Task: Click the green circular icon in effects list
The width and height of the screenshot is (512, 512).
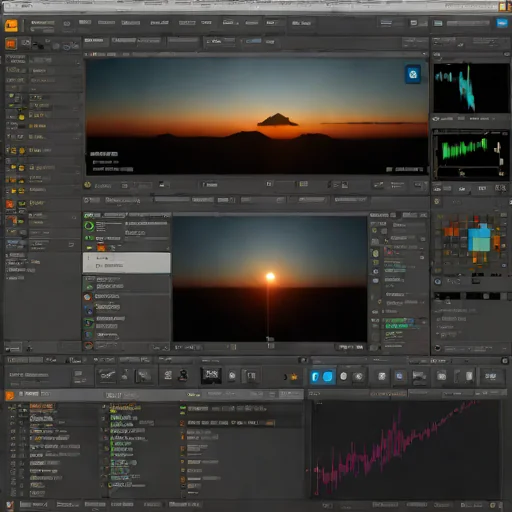Action: click(89, 226)
